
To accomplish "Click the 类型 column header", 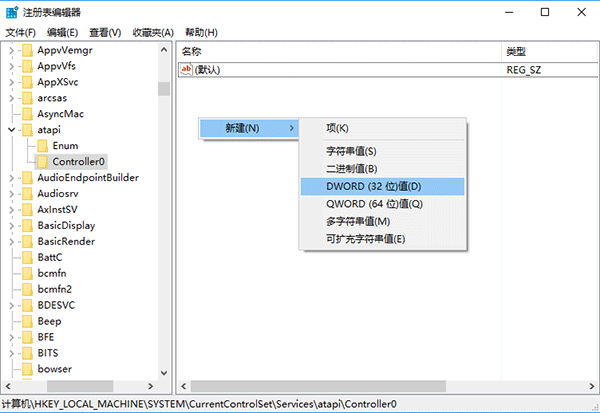I will 516,51.
